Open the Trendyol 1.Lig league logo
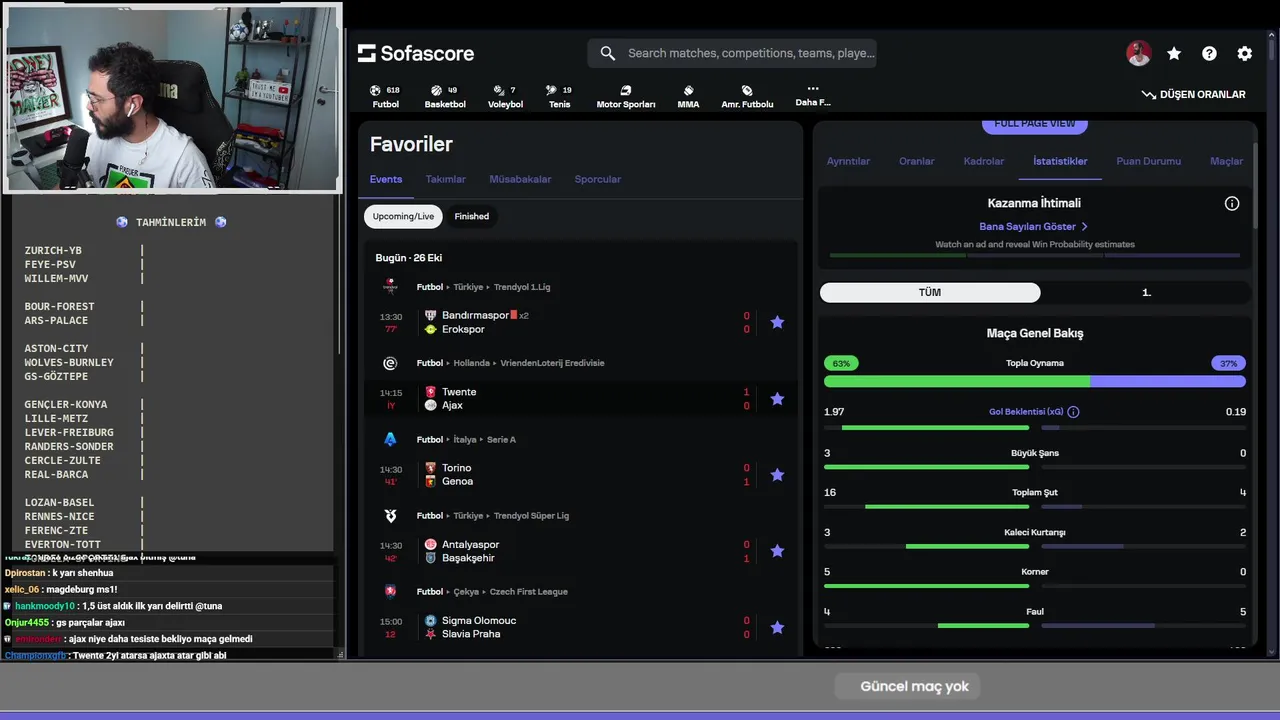The image size is (1280, 720). pyautogui.click(x=390, y=287)
